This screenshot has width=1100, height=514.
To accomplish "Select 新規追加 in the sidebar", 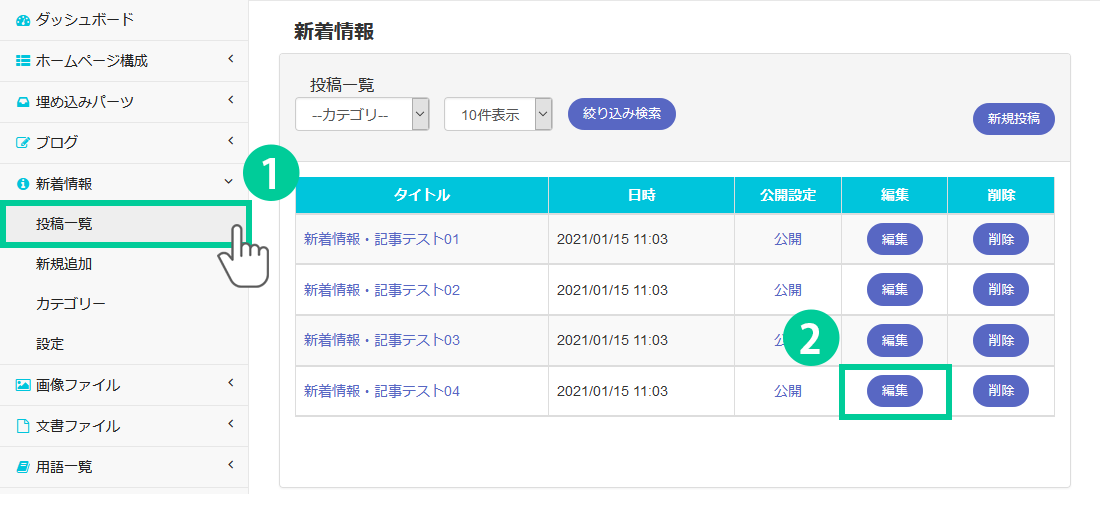I will [x=64, y=264].
